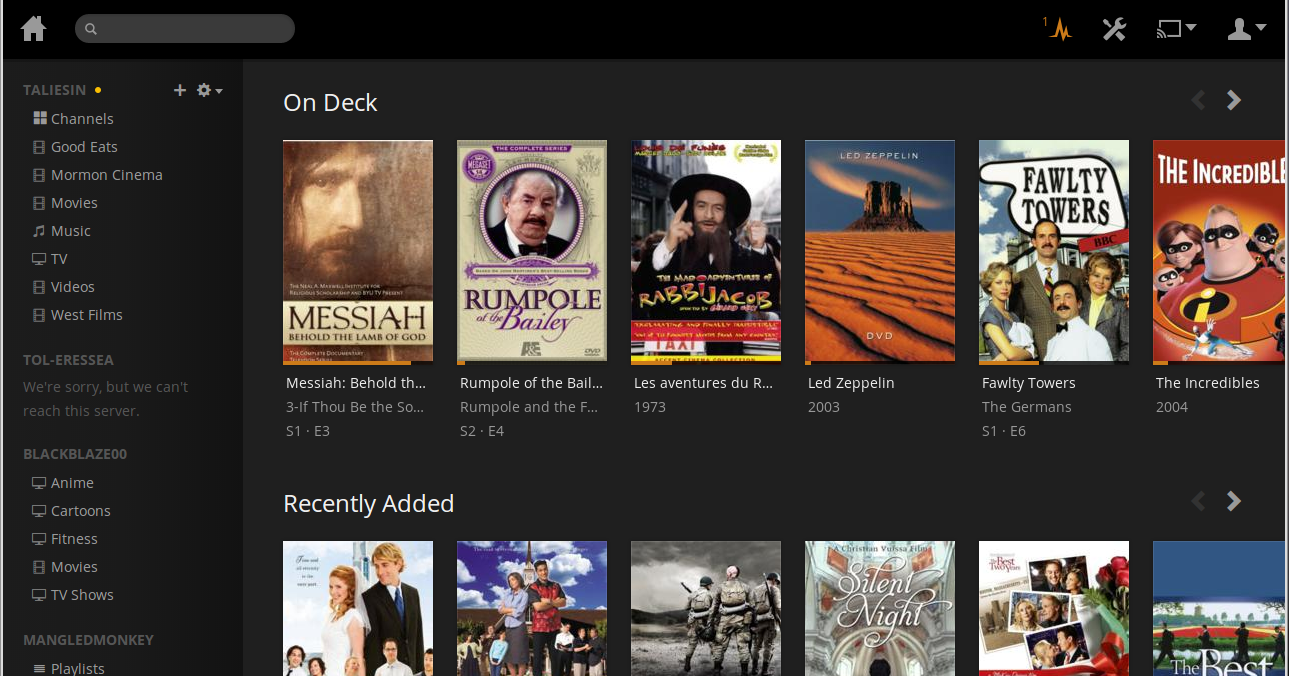This screenshot has height=676, width=1289.
Task: Select the TOL-ERESSEA server heading
Action: pos(68,359)
